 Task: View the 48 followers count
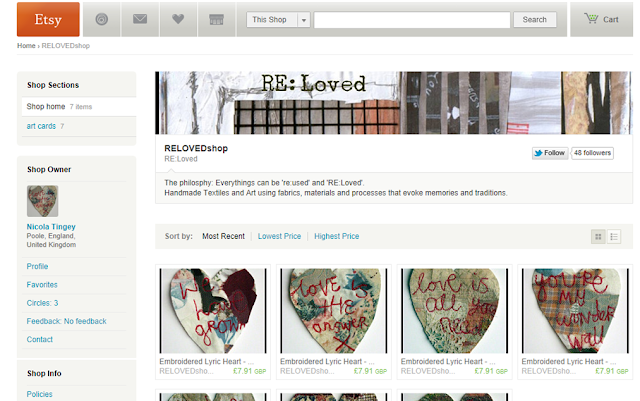pos(592,153)
